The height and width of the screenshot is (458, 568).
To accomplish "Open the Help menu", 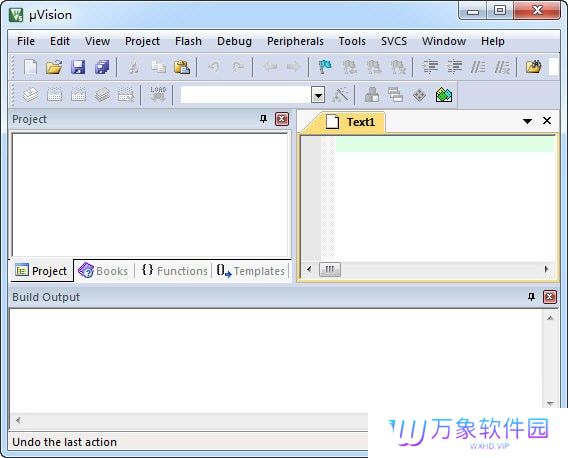I will tap(493, 41).
